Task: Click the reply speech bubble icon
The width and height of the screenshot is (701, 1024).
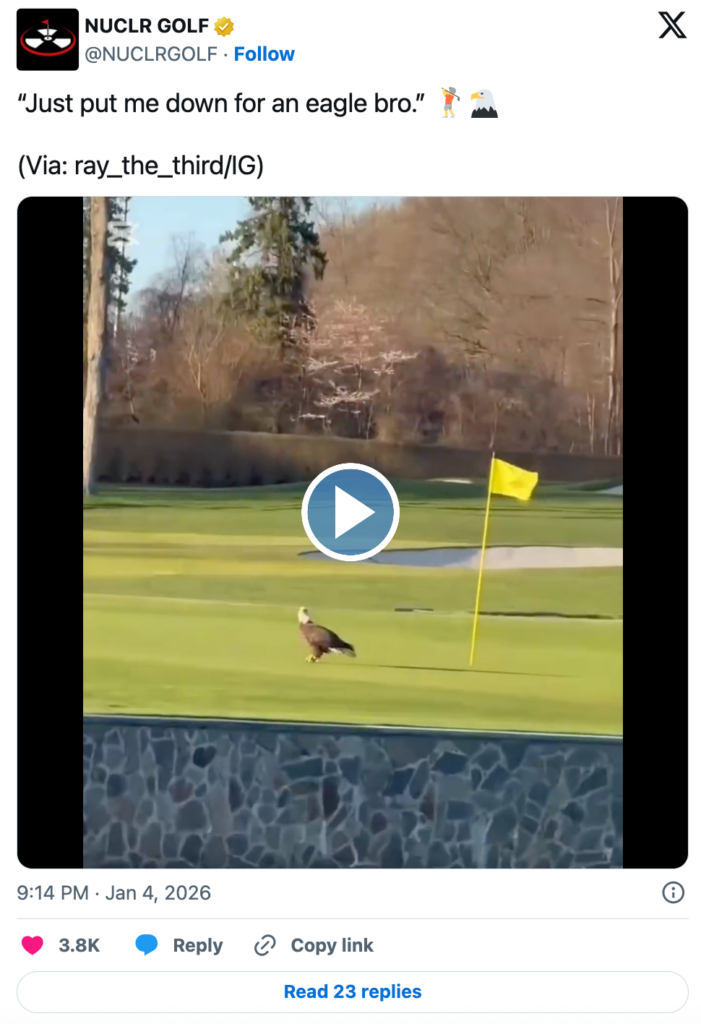Action: [146, 944]
